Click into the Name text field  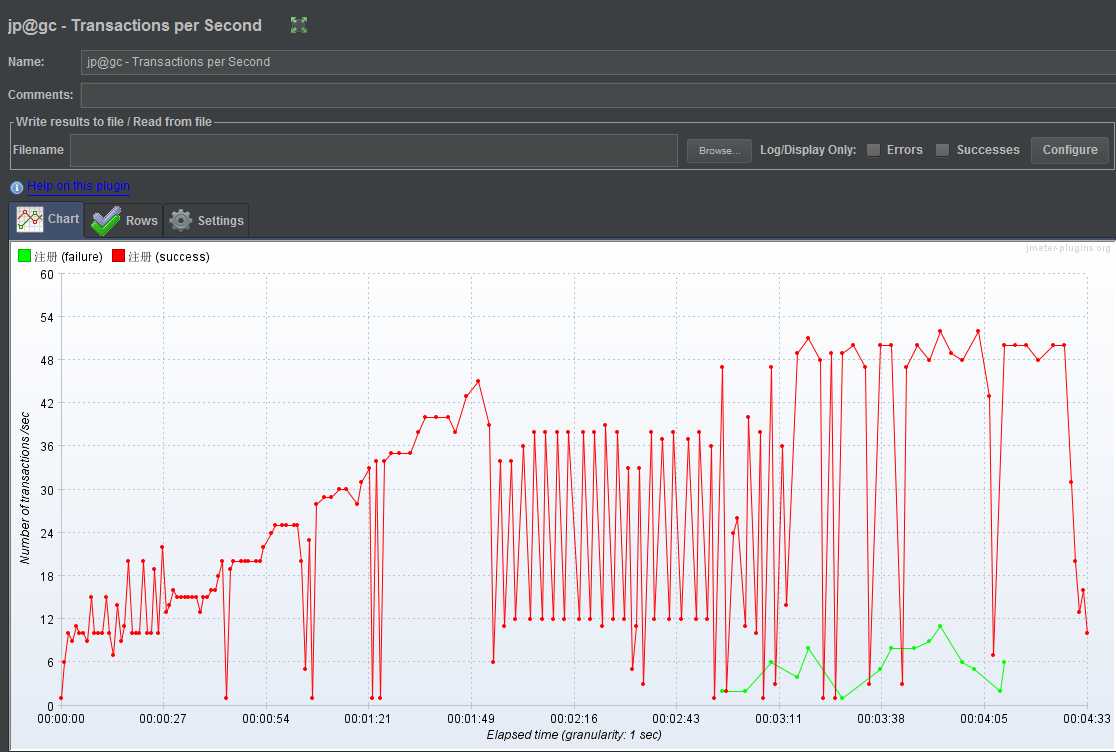(598, 62)
